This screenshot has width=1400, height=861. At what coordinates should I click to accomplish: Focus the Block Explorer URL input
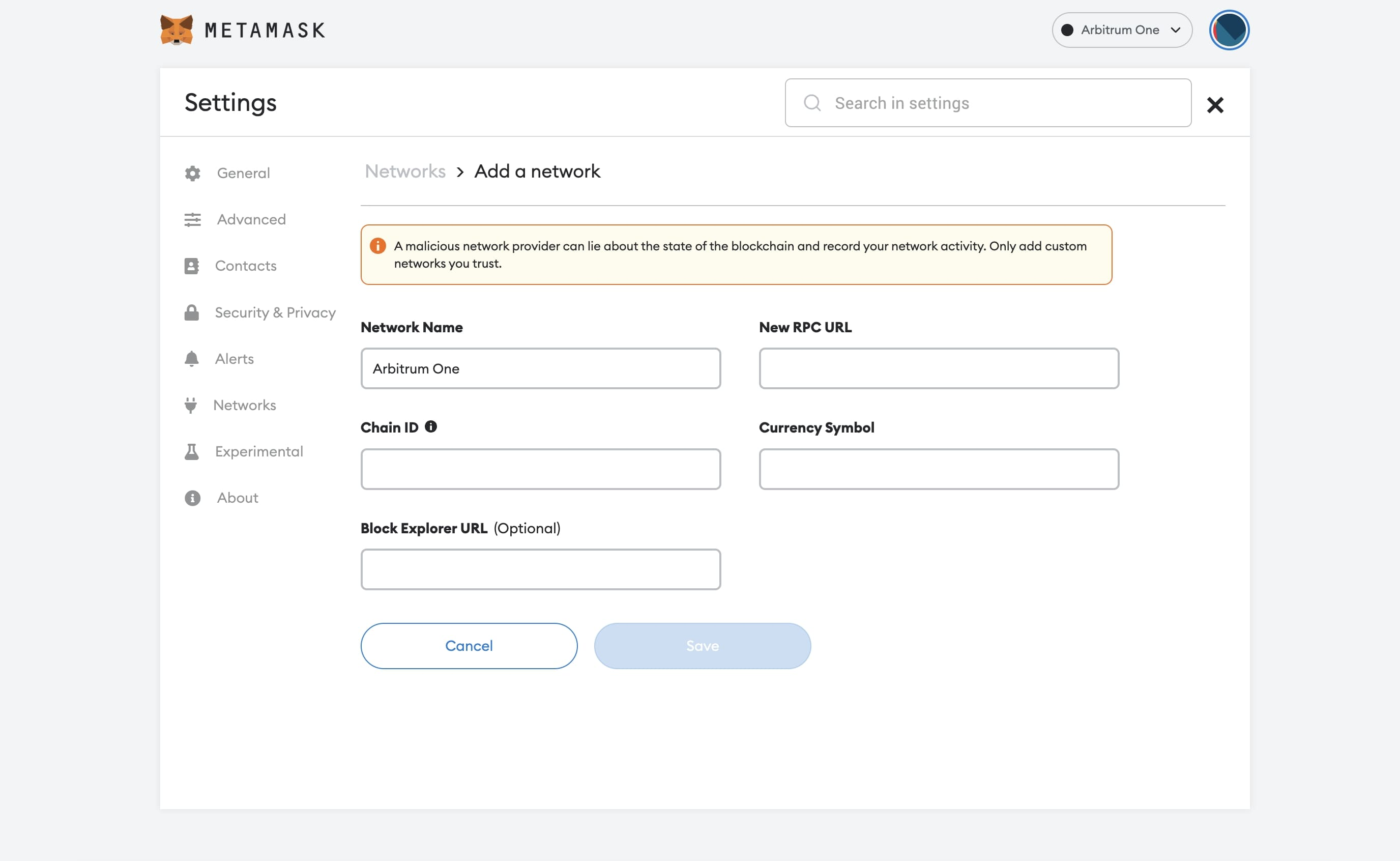point(541,569)
